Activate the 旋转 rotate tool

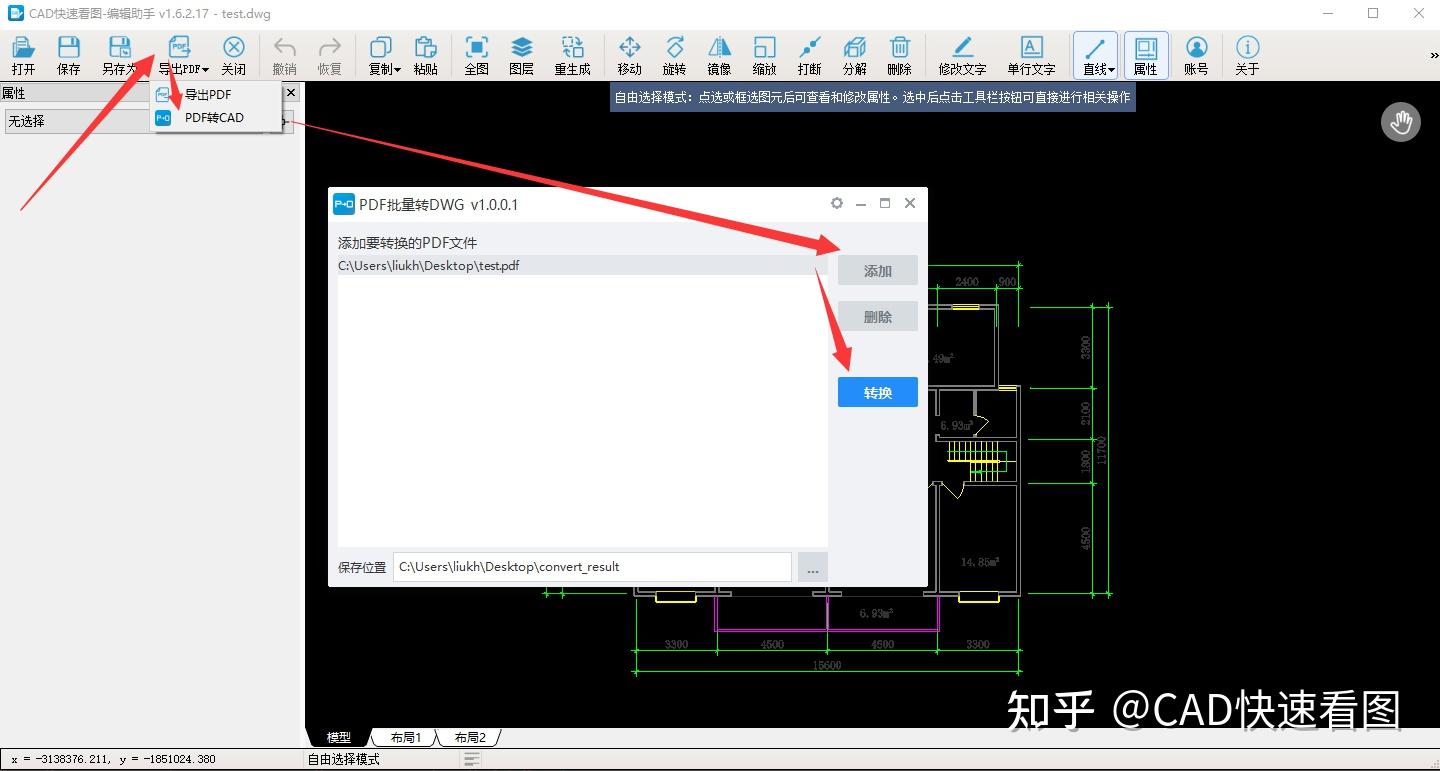pyautogui.click(x=674, y=55)
